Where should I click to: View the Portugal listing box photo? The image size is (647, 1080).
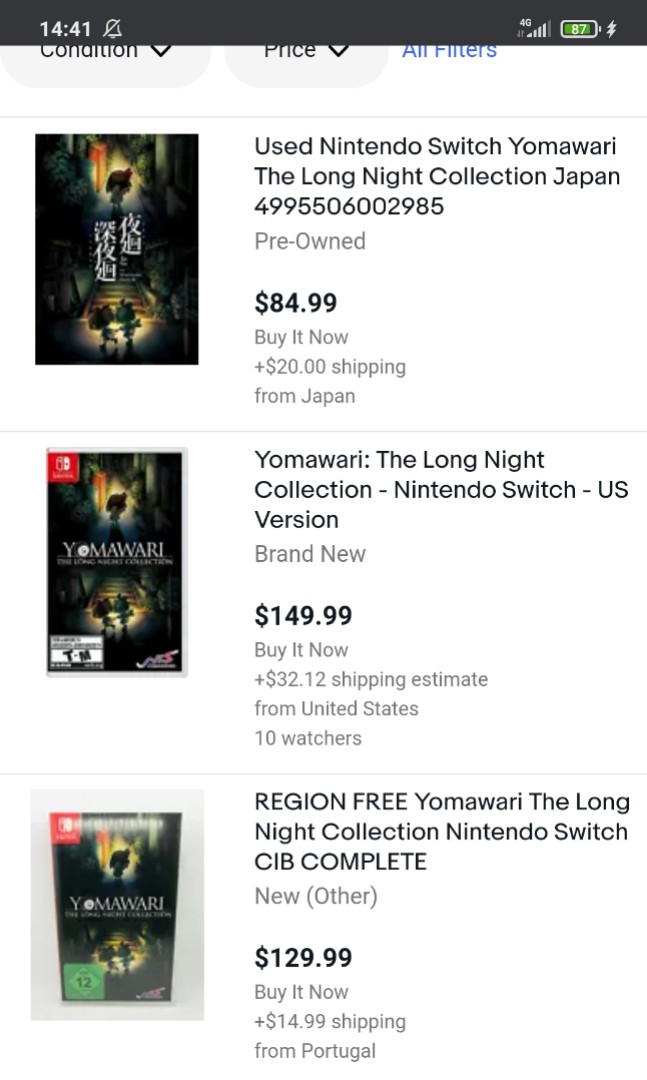(116, 904)
